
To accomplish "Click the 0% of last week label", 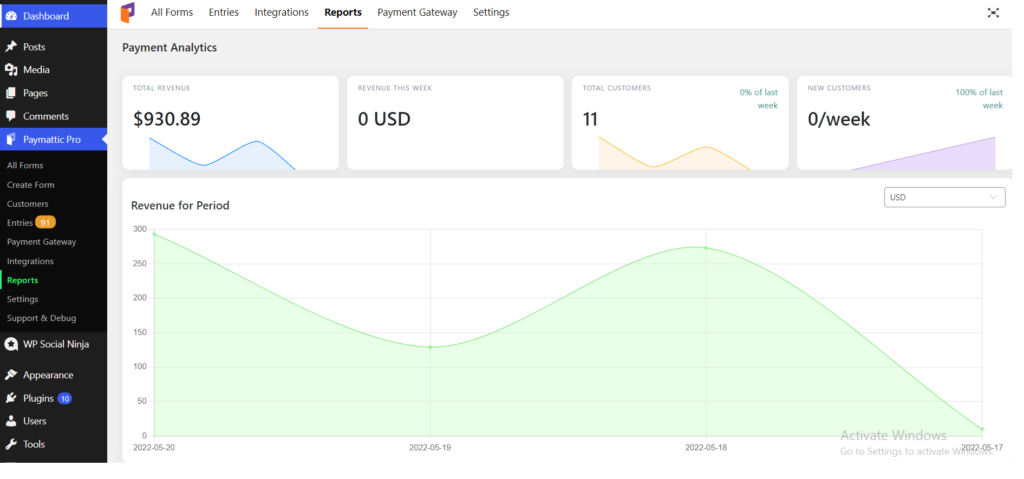I will tap(759, 99).
